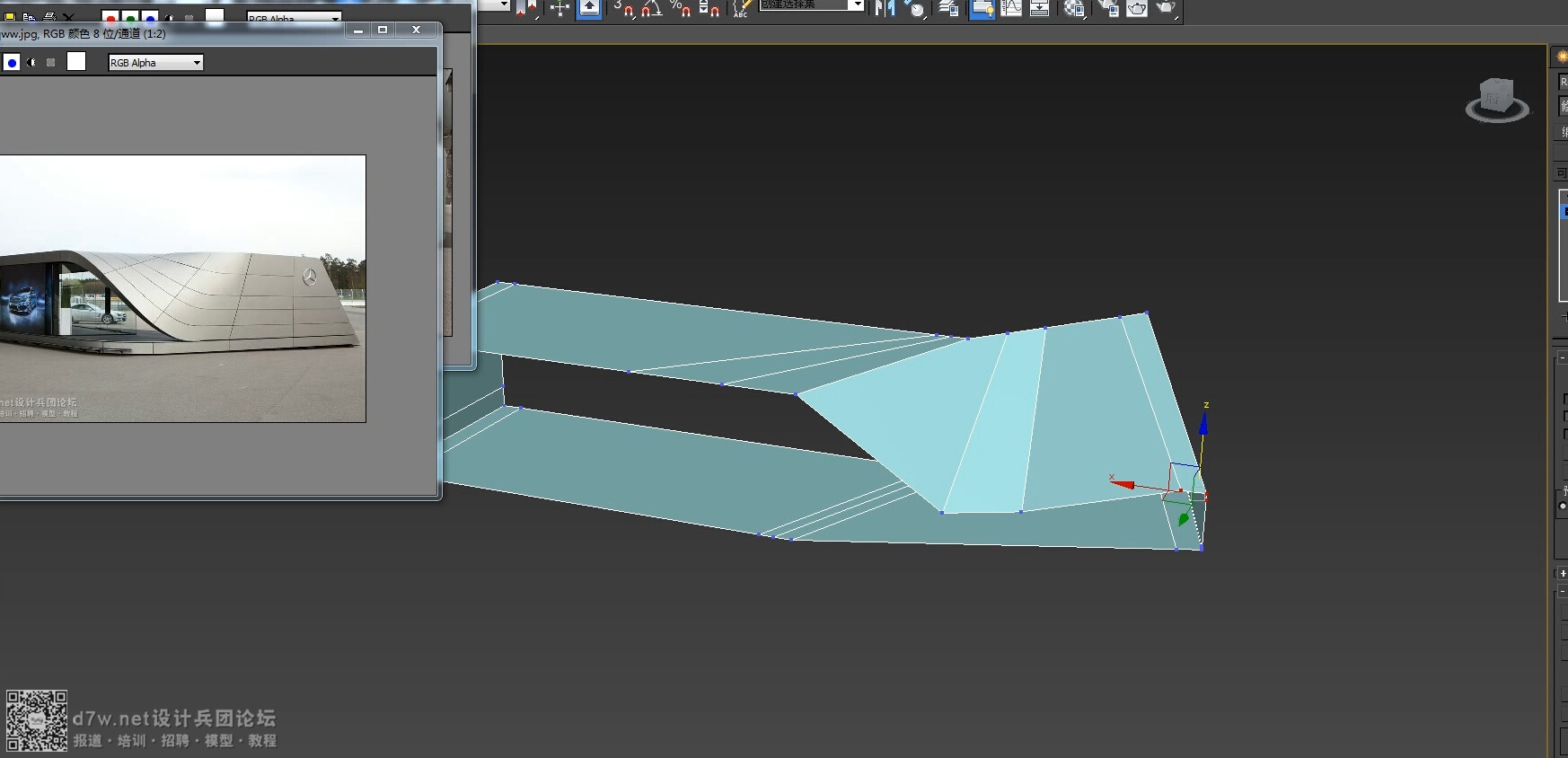Open Rendered Frame Window teapot icon
Screen dimensions: 1568x758
pyautogui.click(x=1137, y=9)
